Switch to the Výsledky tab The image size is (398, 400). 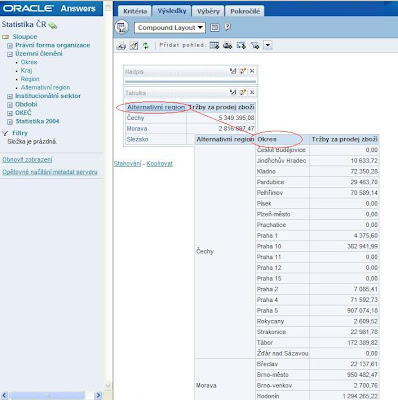172,11
